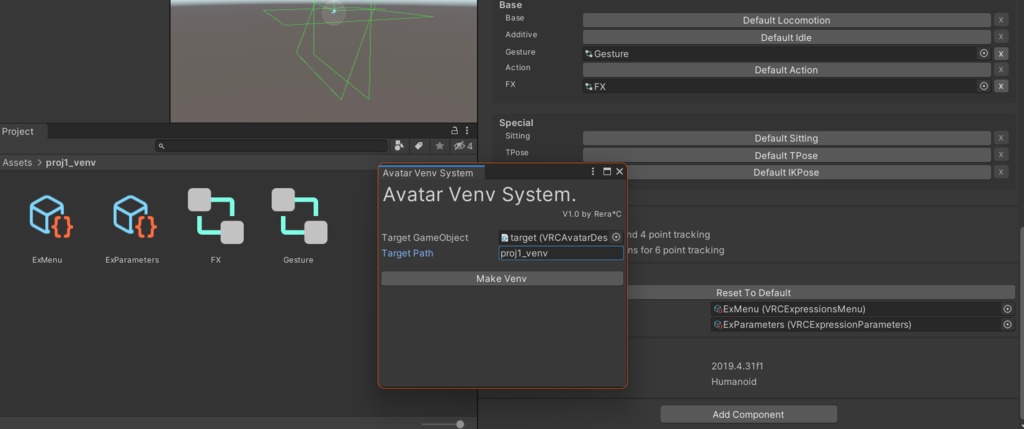Remove Base layer with its X button
This screenshot has width=1024, height=429.
click(1001, 20)
